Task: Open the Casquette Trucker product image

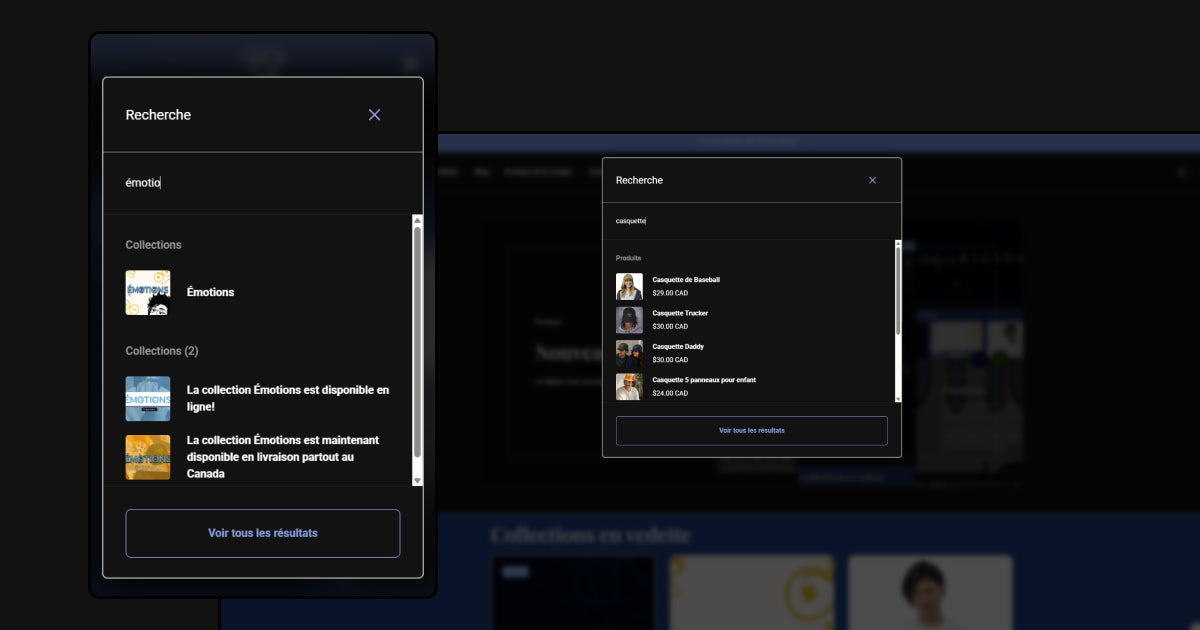Action: pos(629,320)
